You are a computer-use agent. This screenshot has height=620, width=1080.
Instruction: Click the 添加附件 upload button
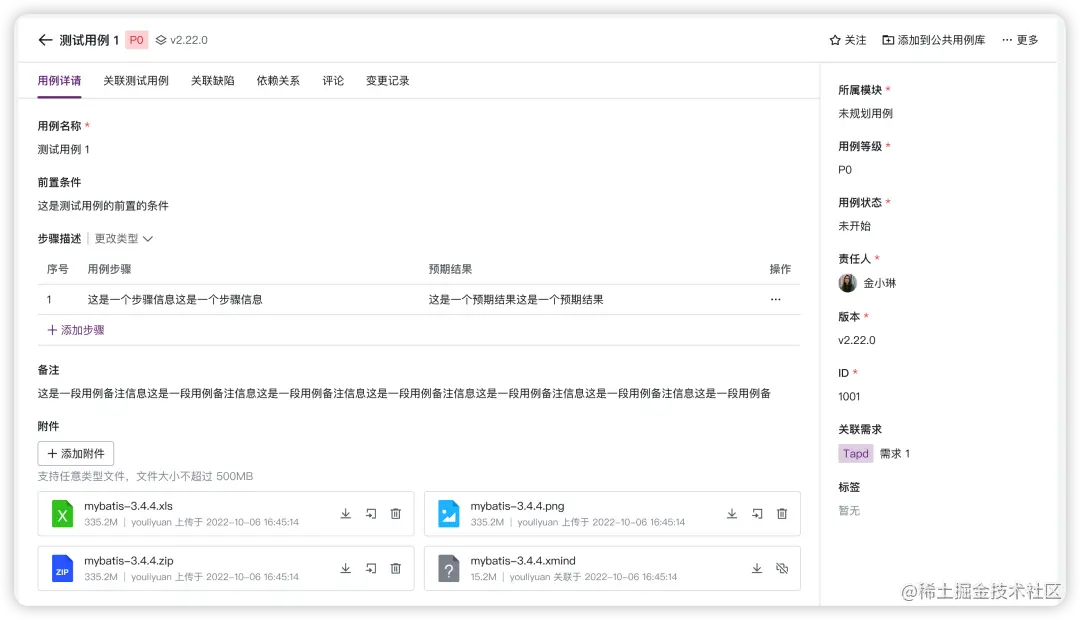[x=75, y=452]
